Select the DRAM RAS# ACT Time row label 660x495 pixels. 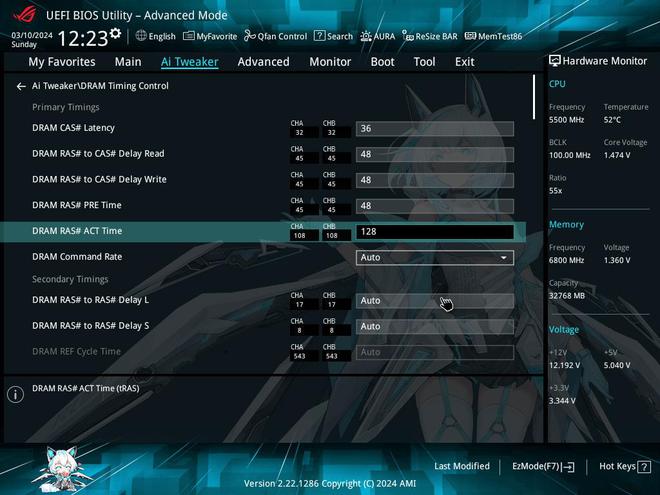point(77,231)
